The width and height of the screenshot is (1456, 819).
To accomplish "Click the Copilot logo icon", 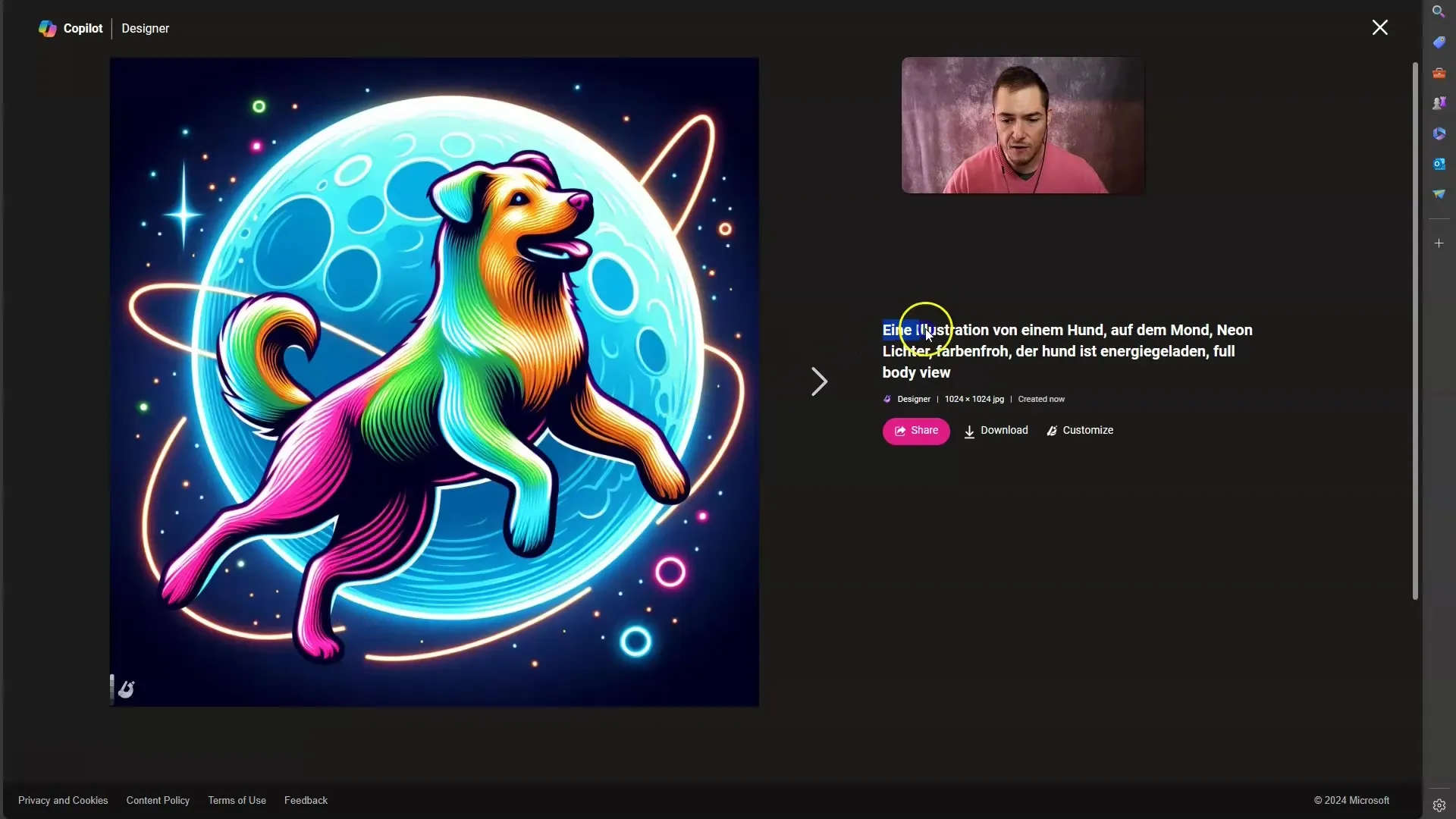I will (x=47, y=28).
